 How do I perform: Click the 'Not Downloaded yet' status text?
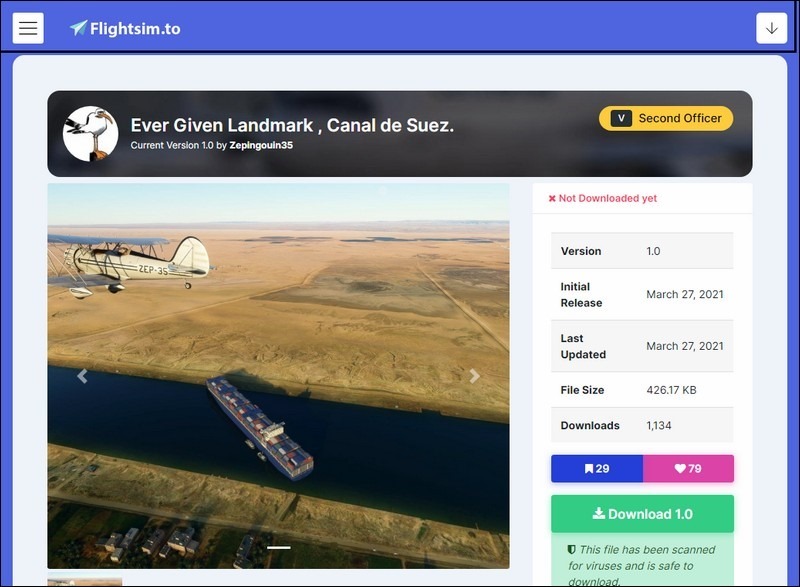tap(603, 198)
